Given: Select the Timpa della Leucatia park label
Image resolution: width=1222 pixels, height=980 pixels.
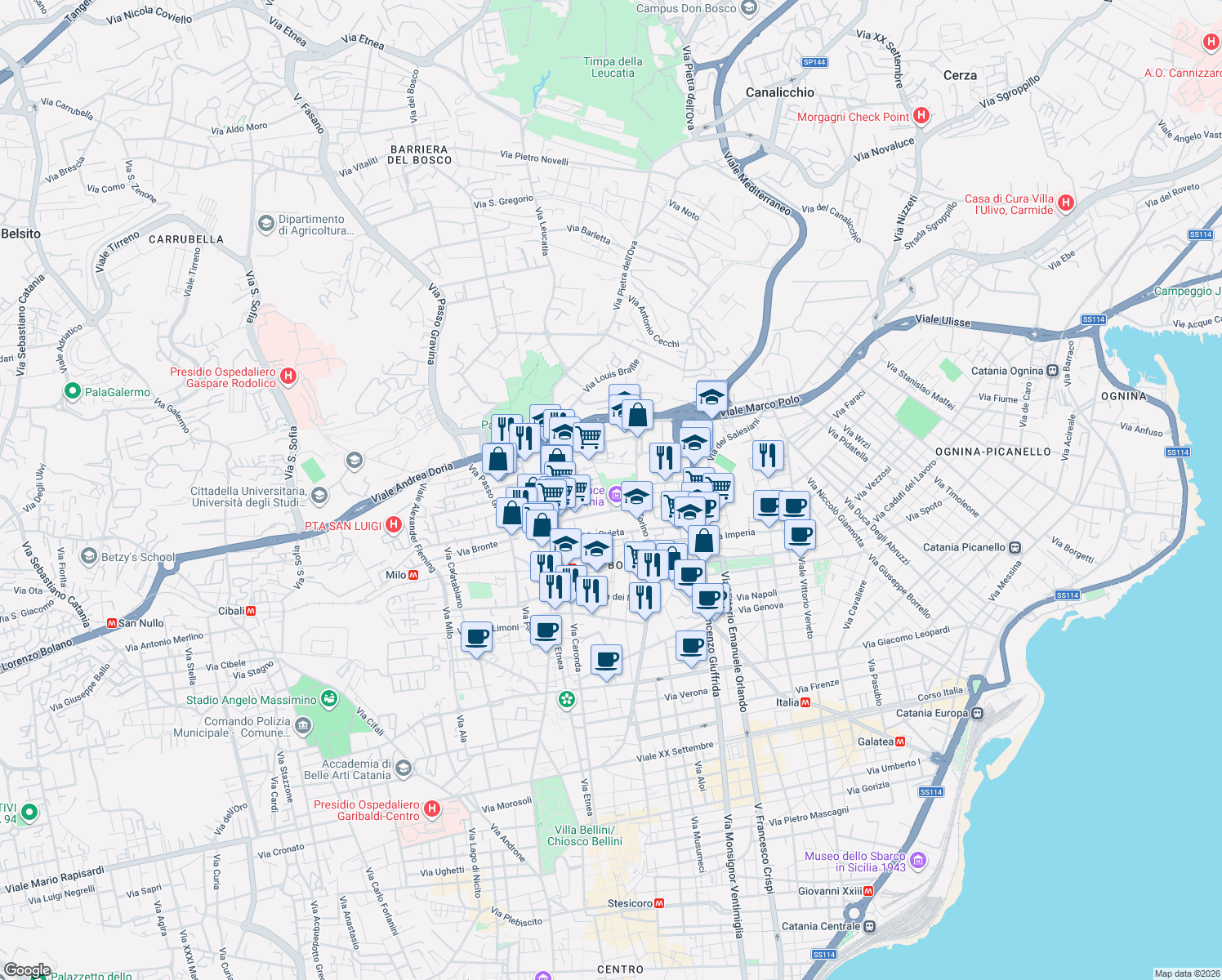Looking at the screenshot, I should (613, 67).
